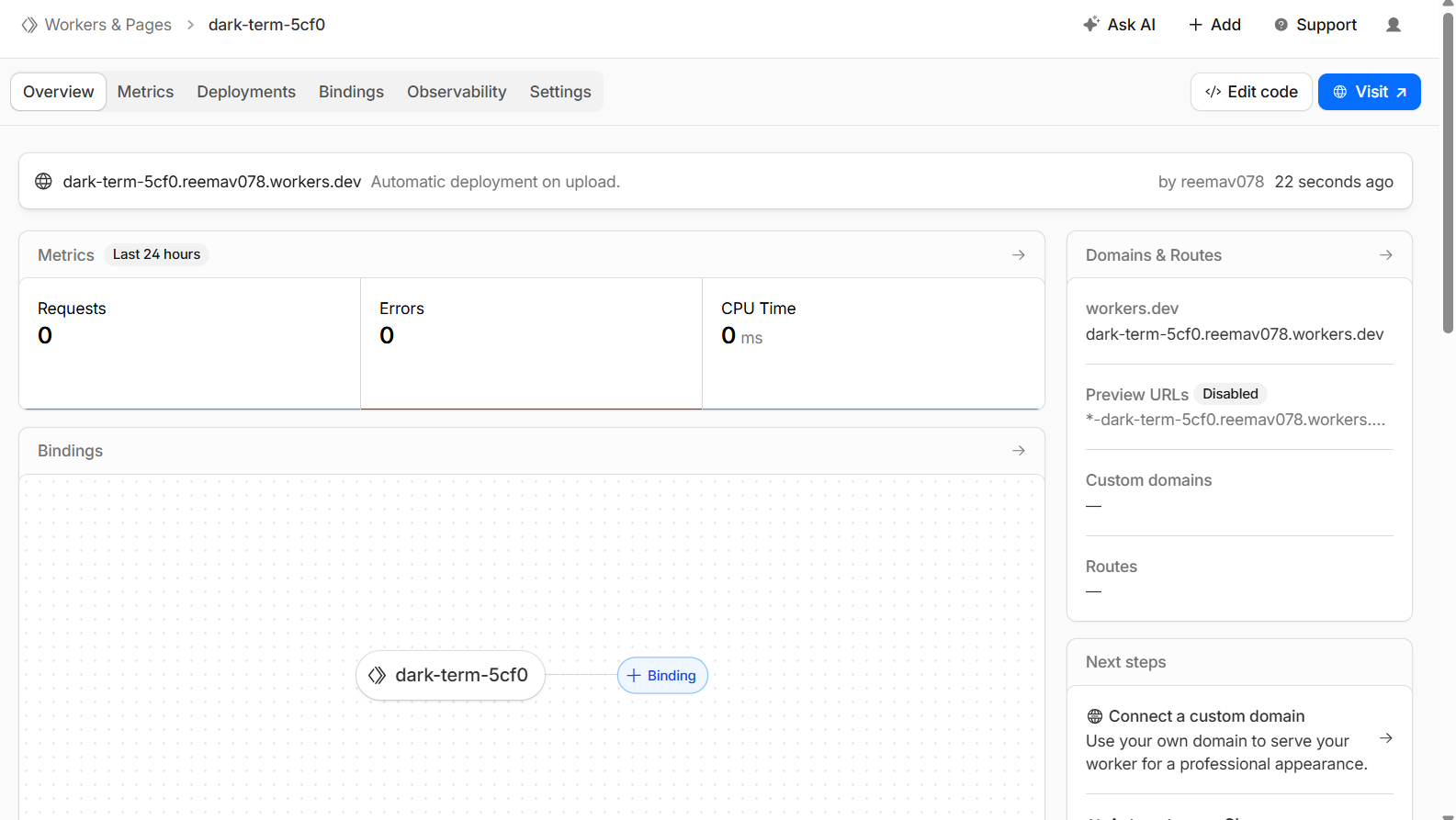The width and height of the screenshot is (1456, 820).
Task: Click the Preview URLs label
Action: (1137, 395)
